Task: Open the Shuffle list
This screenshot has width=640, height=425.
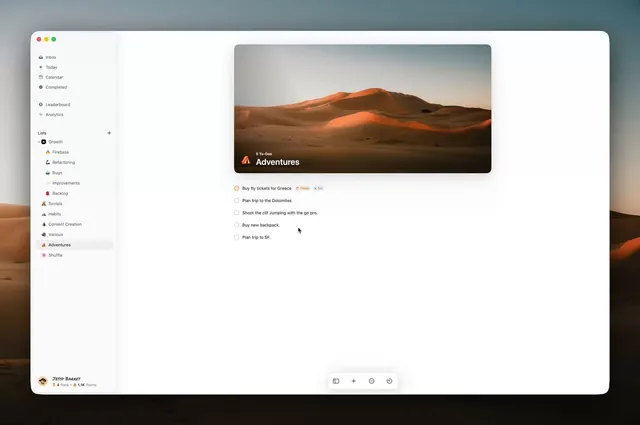Action: pos(52,255)
